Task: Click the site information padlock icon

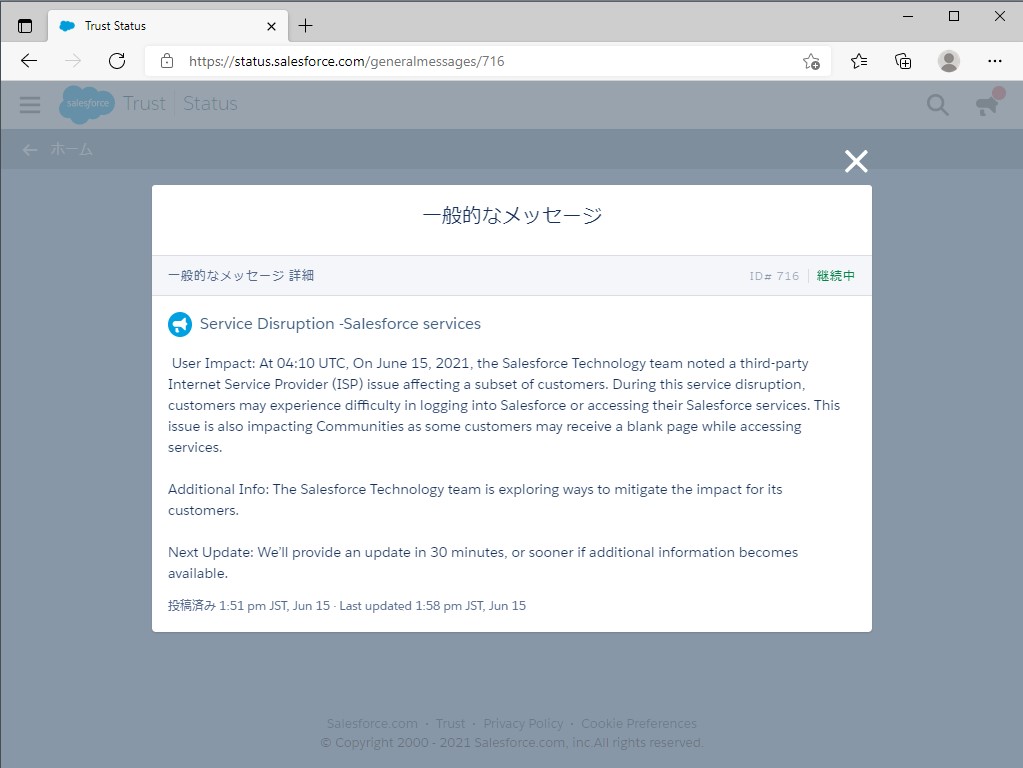Action: [166, 61]
